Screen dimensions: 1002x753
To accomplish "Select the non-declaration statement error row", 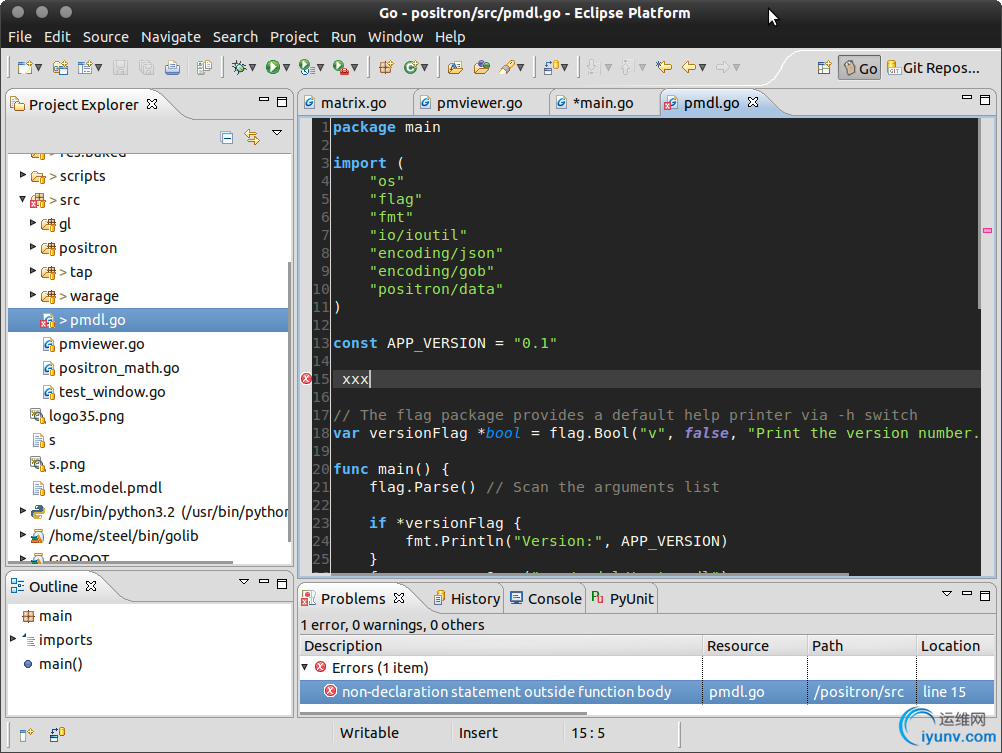I will coord(506,692).
